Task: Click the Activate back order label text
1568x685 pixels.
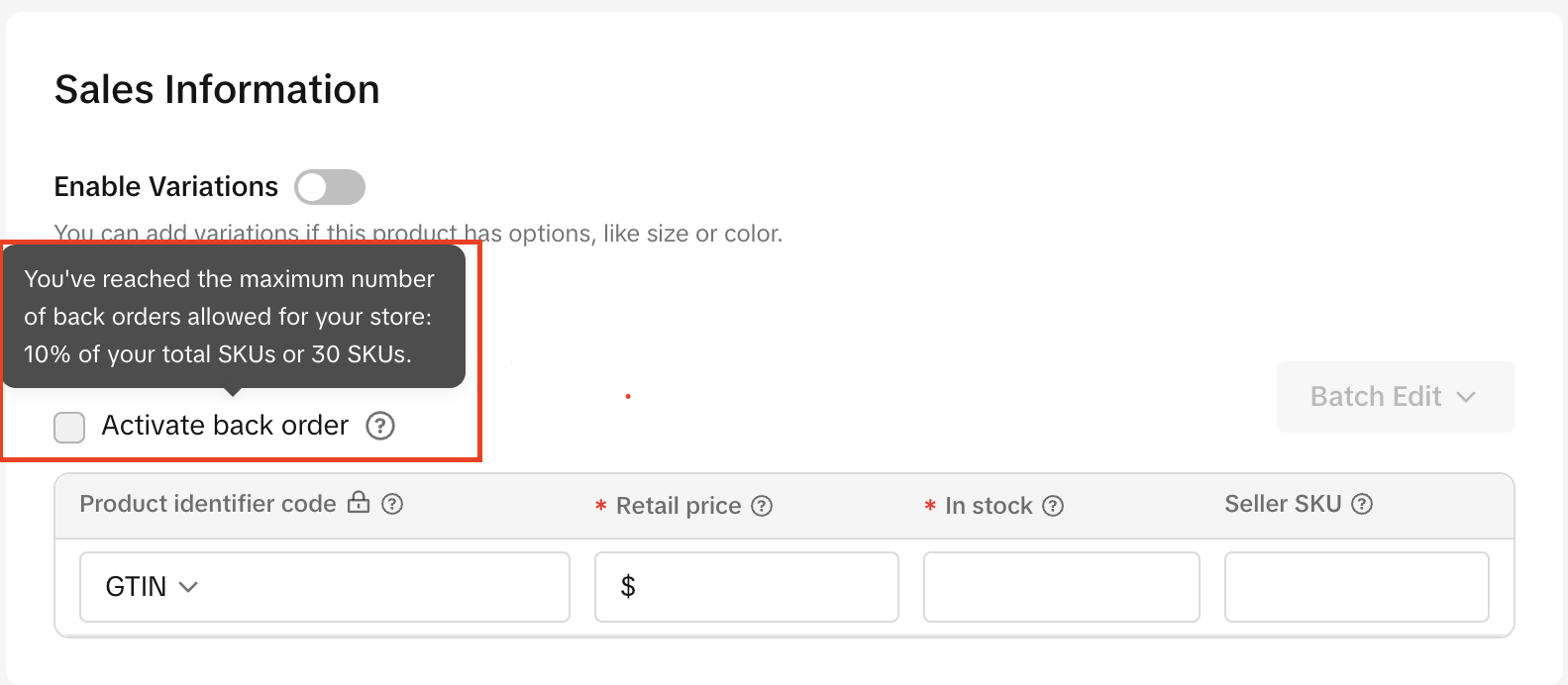Action: point(225,426)
